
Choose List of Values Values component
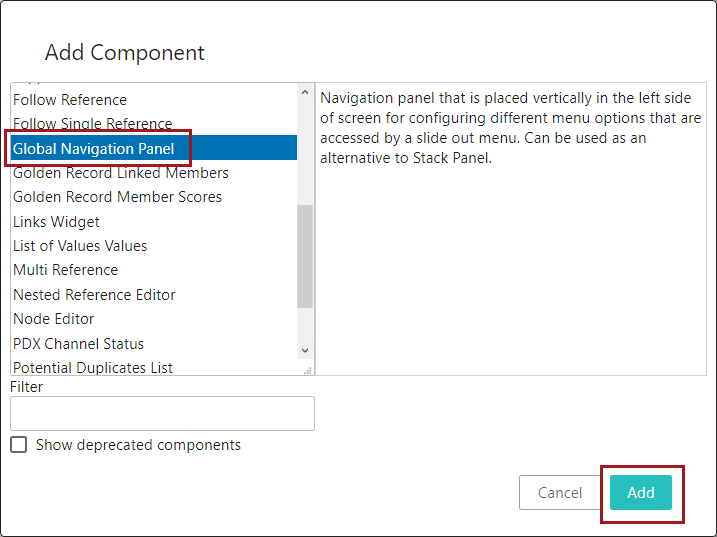click(80, 246)
